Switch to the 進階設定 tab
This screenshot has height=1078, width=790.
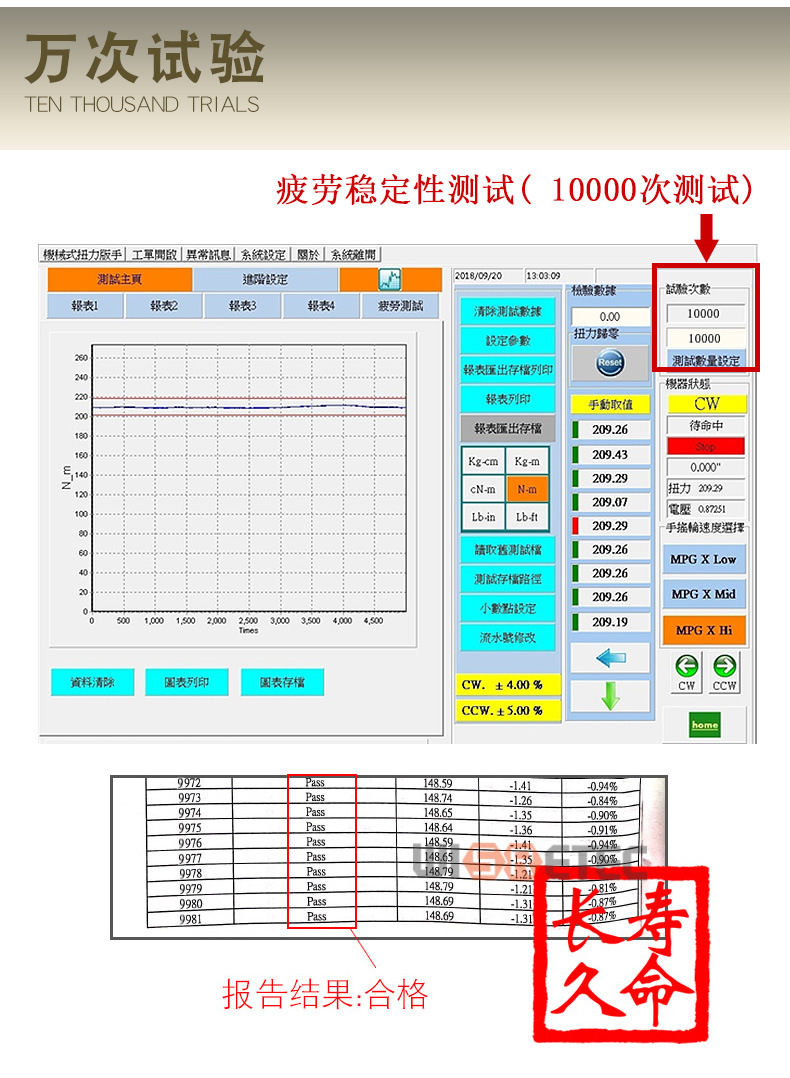[x=265, y=279]
